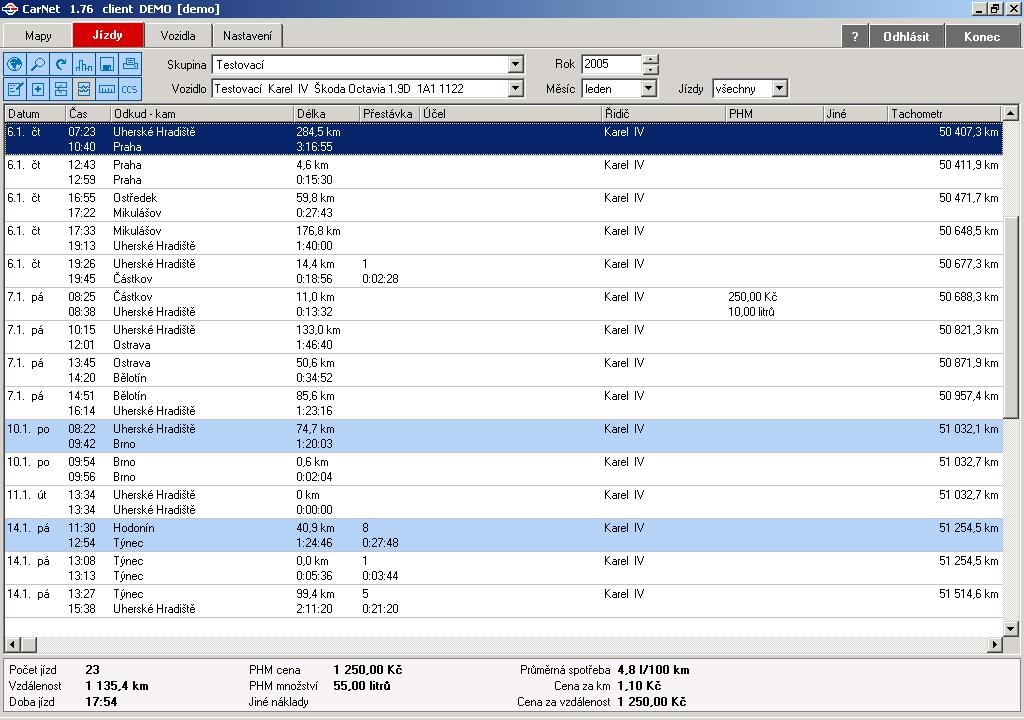Click the Rok 2005 input field
This screenshot has height=720, width=1024.
(x=611, y=64)
